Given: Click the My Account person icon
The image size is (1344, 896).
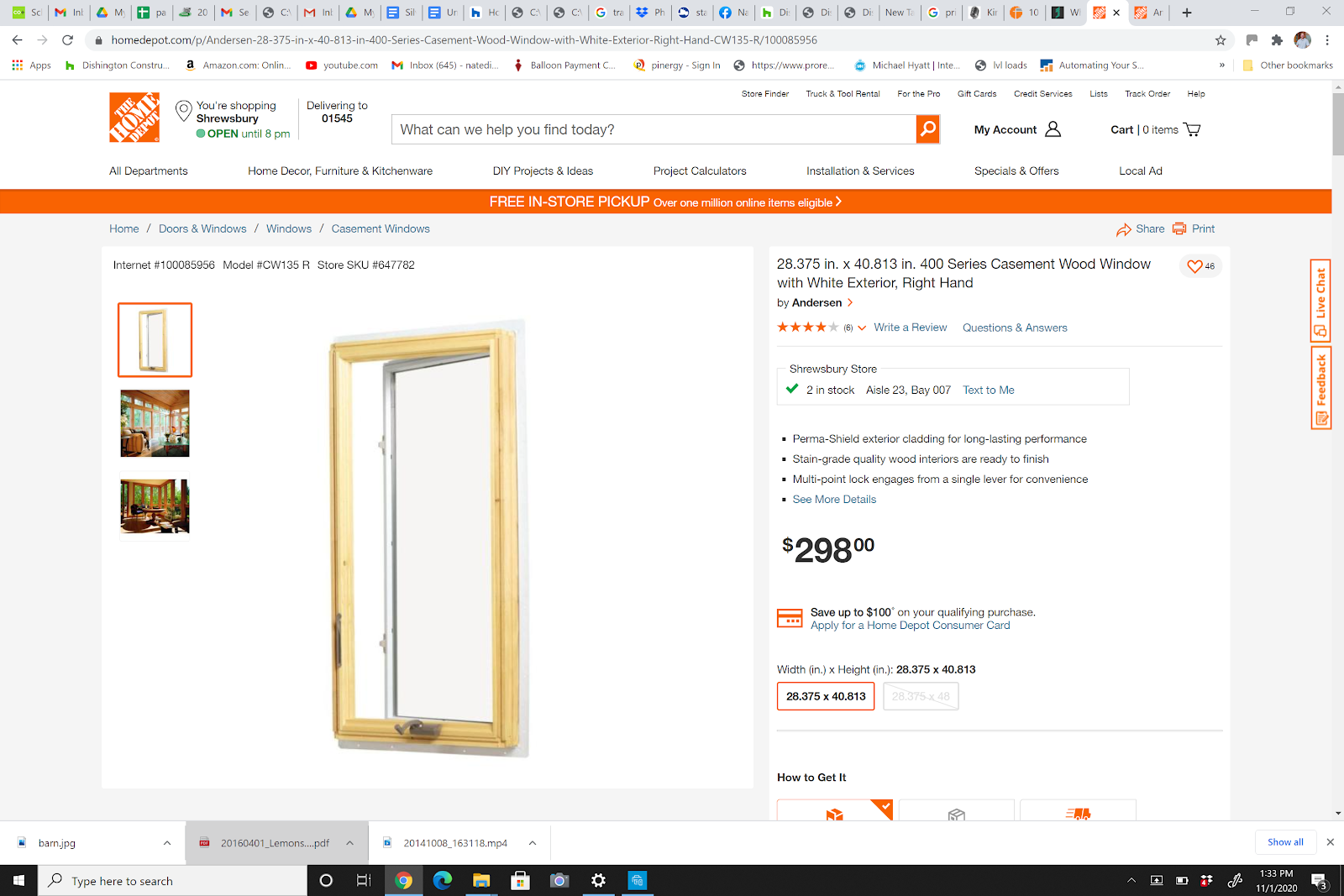Looking at the screenshot, I should [1053, 129].
